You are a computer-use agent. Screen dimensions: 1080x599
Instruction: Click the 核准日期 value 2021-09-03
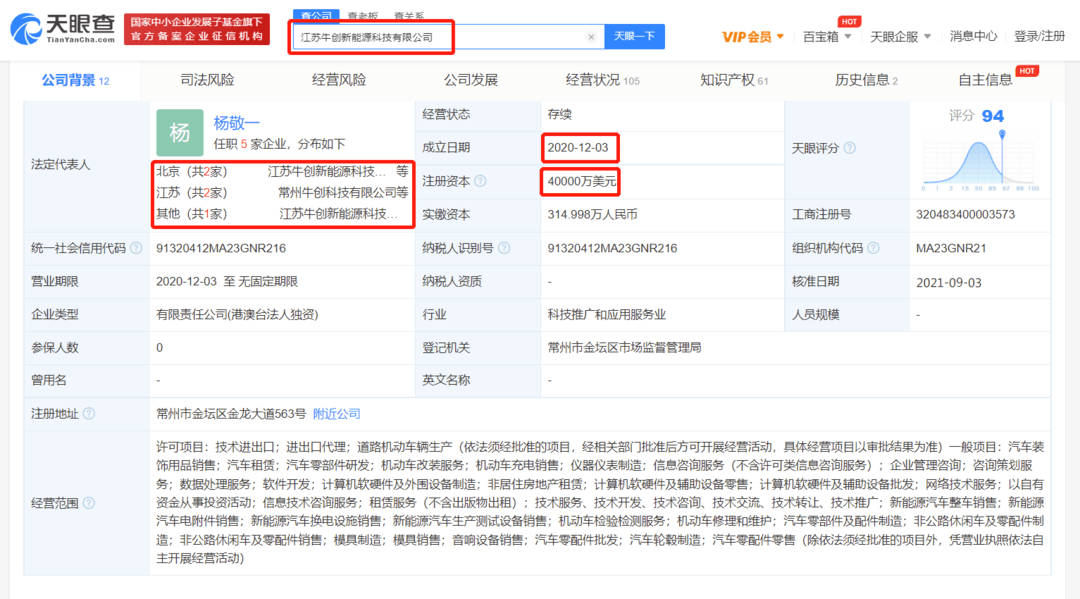[948, 282]
